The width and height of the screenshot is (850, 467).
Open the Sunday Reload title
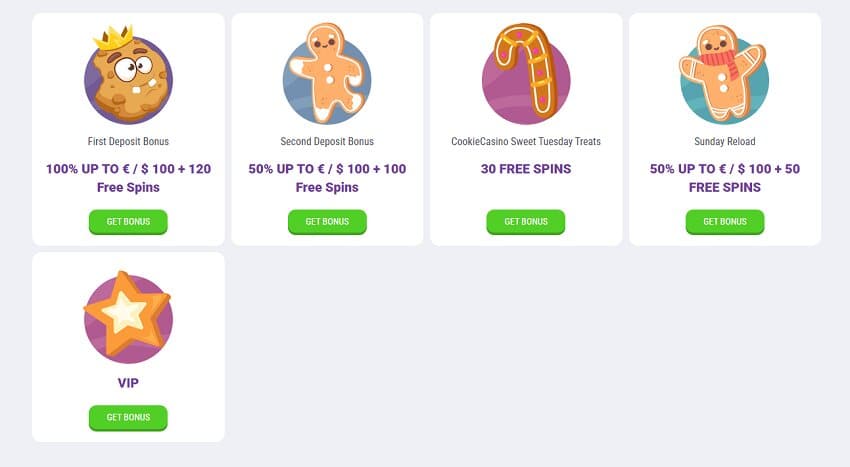725,142
